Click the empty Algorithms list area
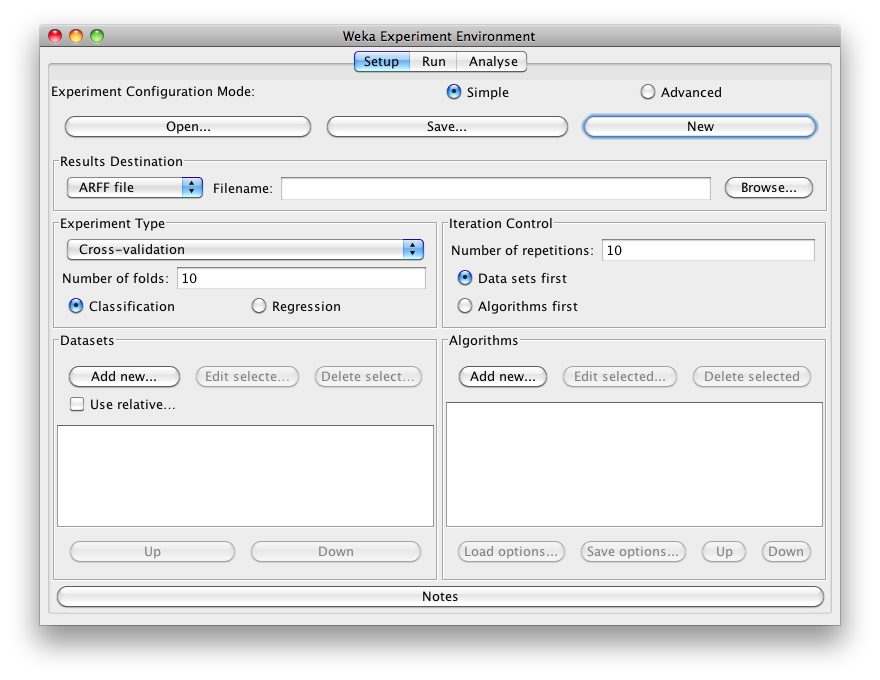Viewport: 880px width, 680px height. click(634, 465)
